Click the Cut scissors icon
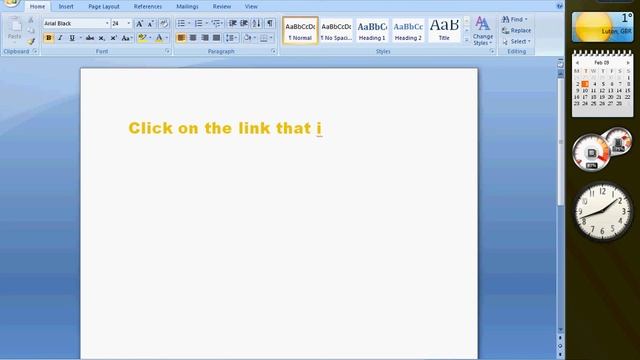This screenshot has height=360, width=640. click(31, 20)
